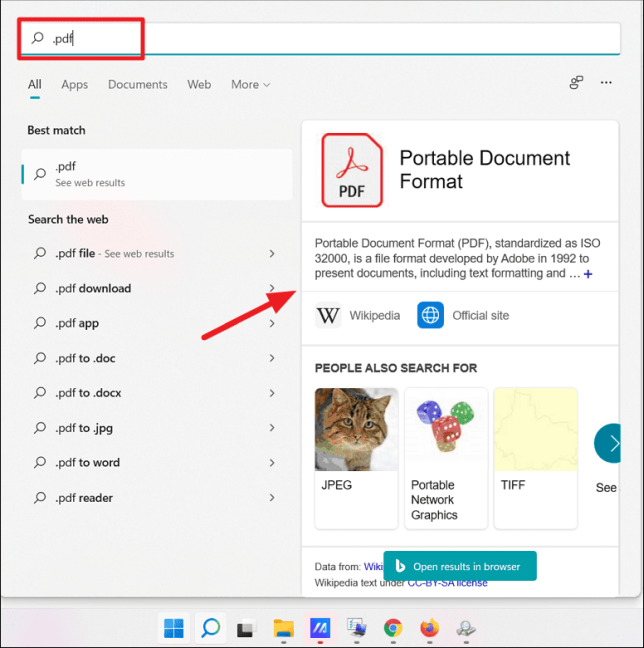The height and width of the screenshot is (648, 644).
Task: Click the Official site globe icon
Action: (430, 315)
